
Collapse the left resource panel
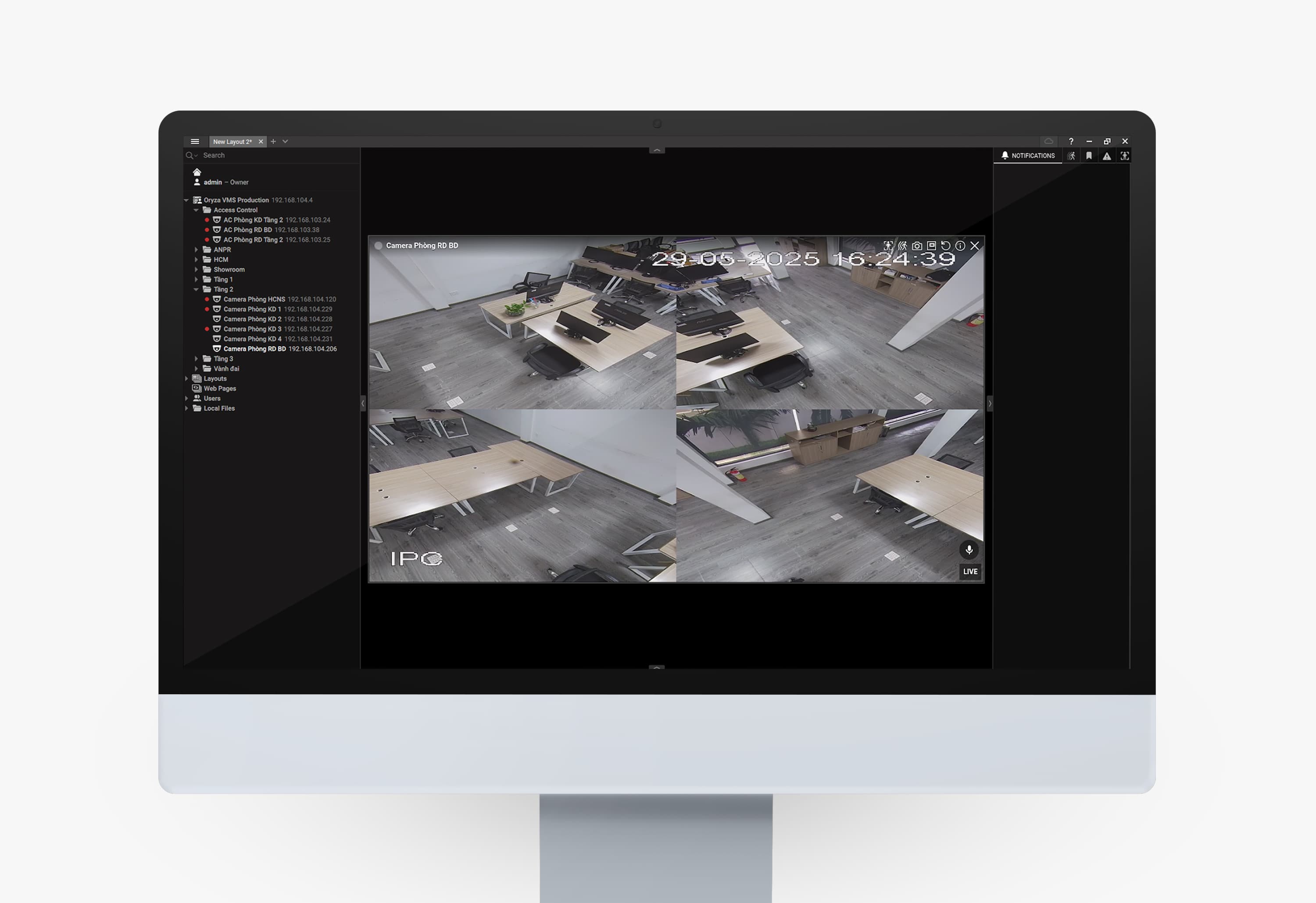[x=363, y=403]
